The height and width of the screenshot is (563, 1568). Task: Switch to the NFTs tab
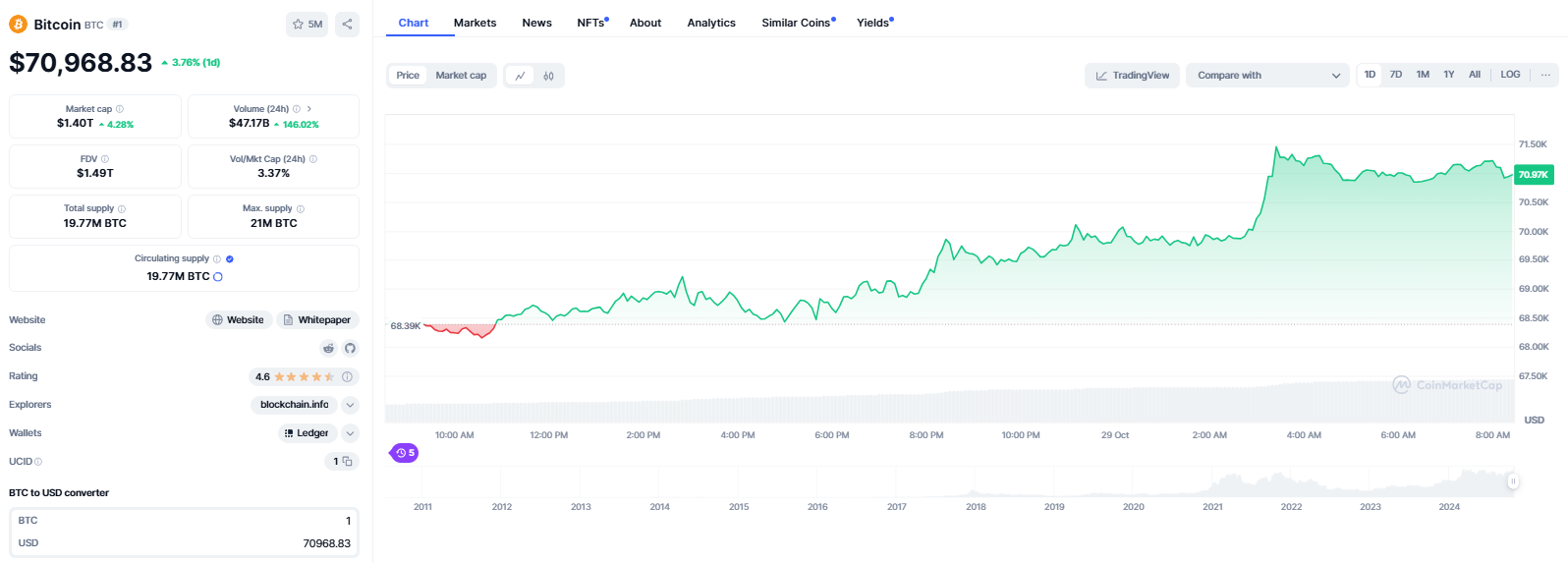point(592,23)
